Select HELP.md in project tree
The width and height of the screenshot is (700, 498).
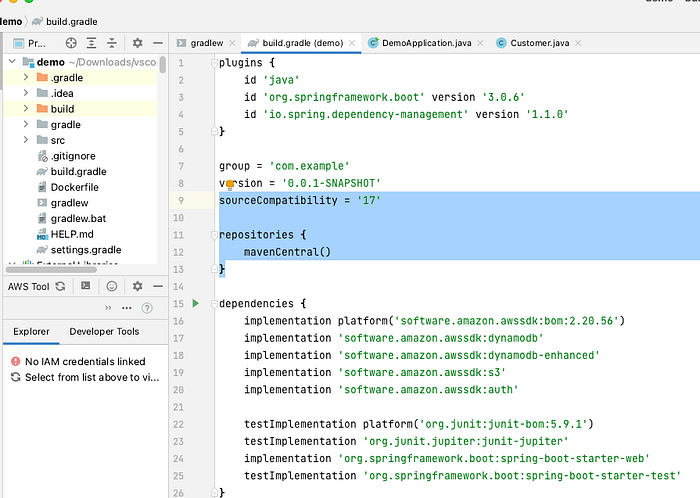click(x=66, y=234)
